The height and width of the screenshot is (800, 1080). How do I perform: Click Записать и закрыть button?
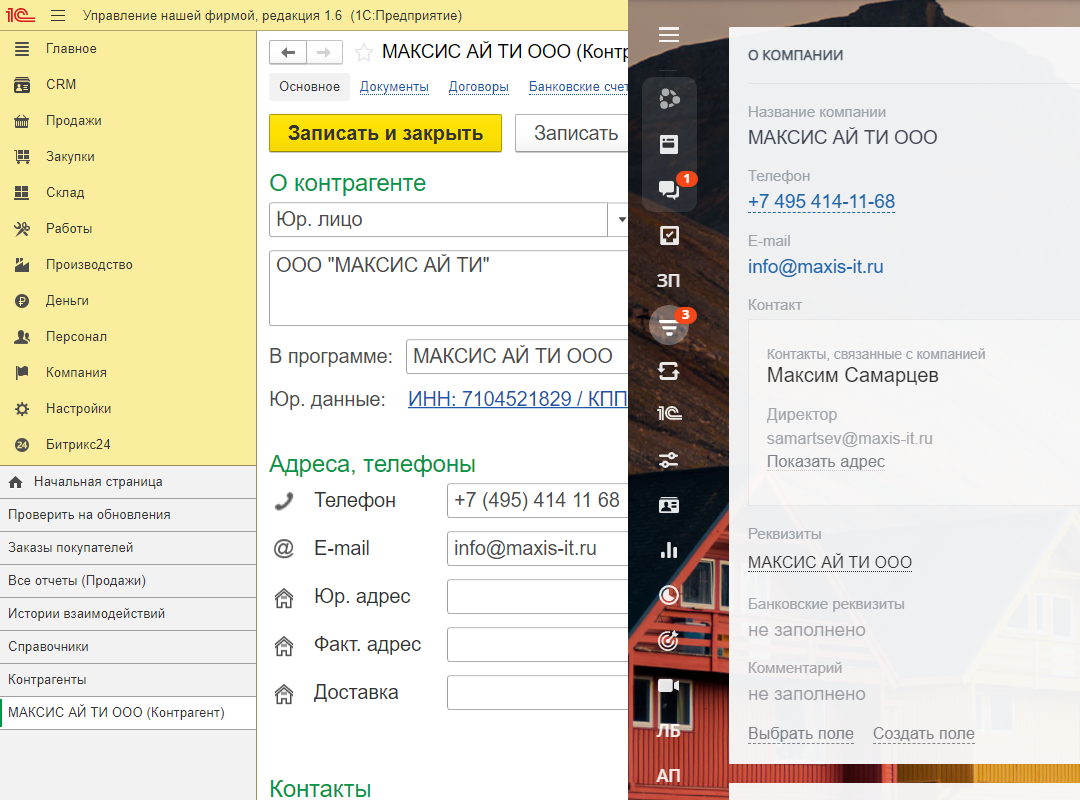385,133
